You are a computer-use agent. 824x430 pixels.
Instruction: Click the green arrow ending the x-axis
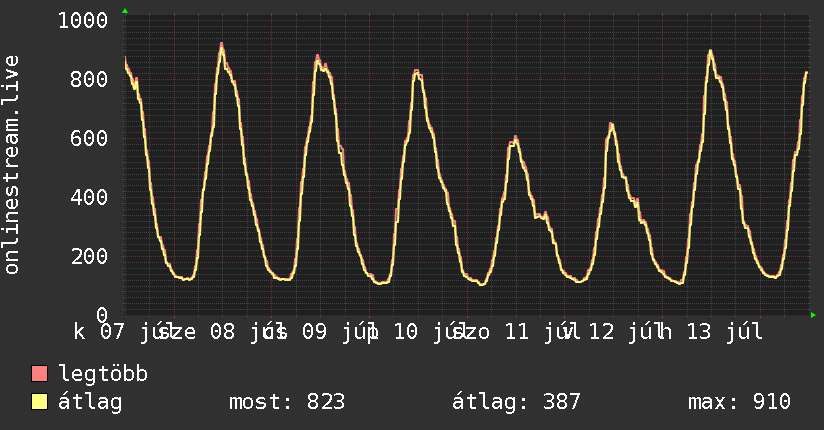[813, 315]
